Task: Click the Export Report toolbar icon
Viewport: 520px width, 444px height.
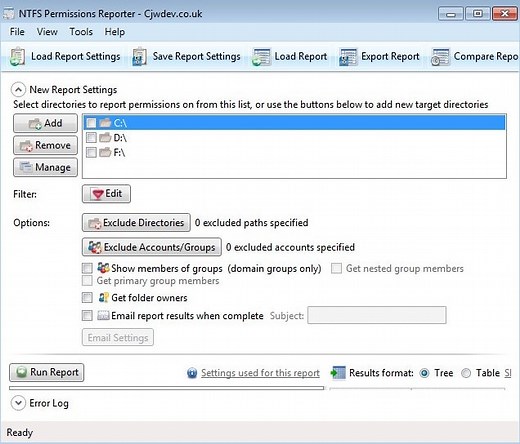Action: click(348, 57)
